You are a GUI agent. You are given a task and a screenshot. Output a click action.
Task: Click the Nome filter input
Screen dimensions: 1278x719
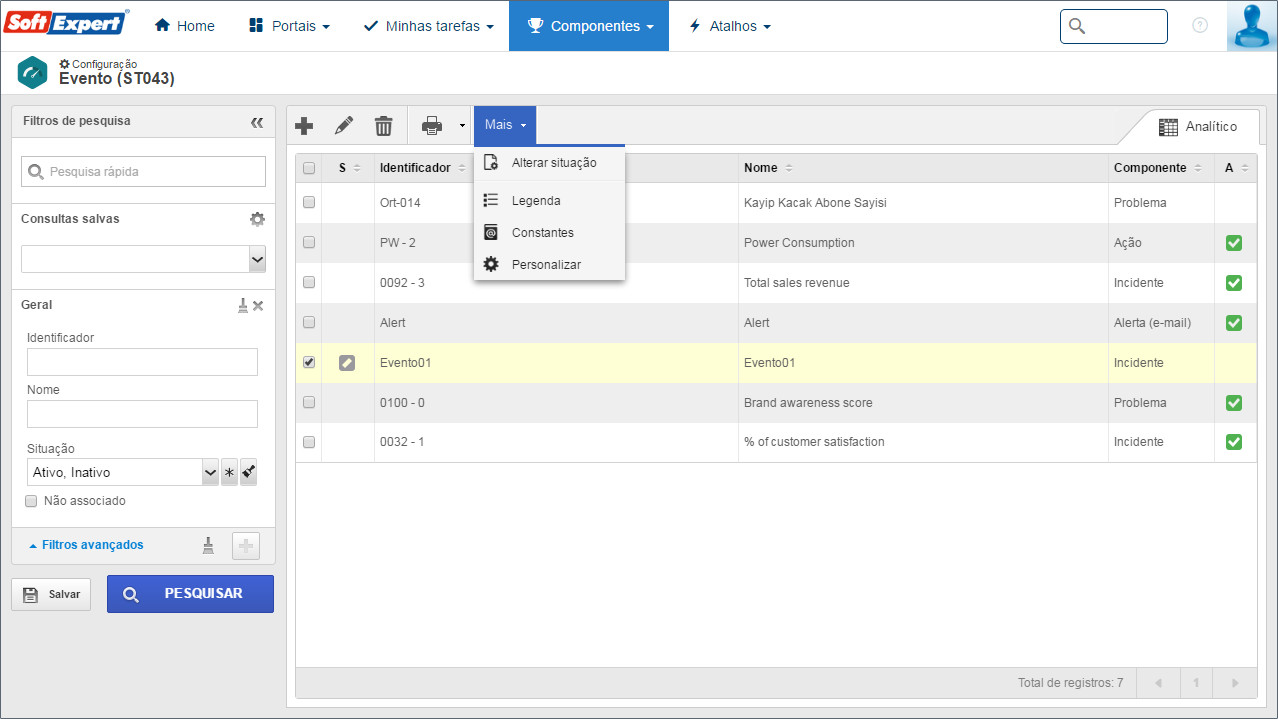tap(142, 414)
